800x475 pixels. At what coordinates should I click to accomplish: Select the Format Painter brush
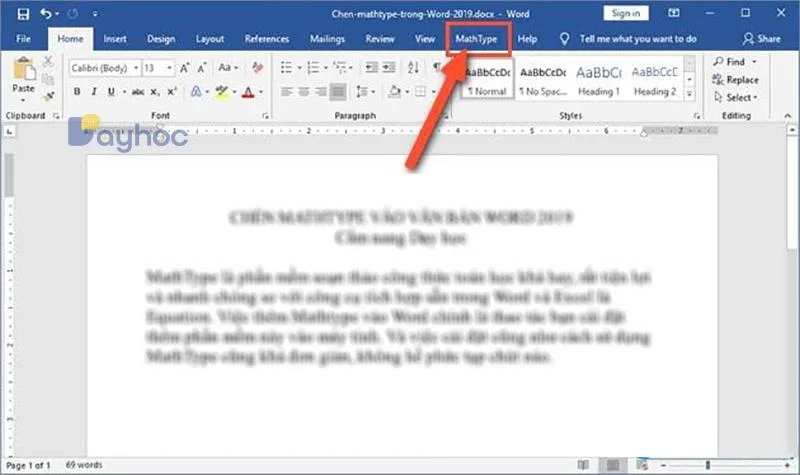pyautogui.click(x=48, y=96)
